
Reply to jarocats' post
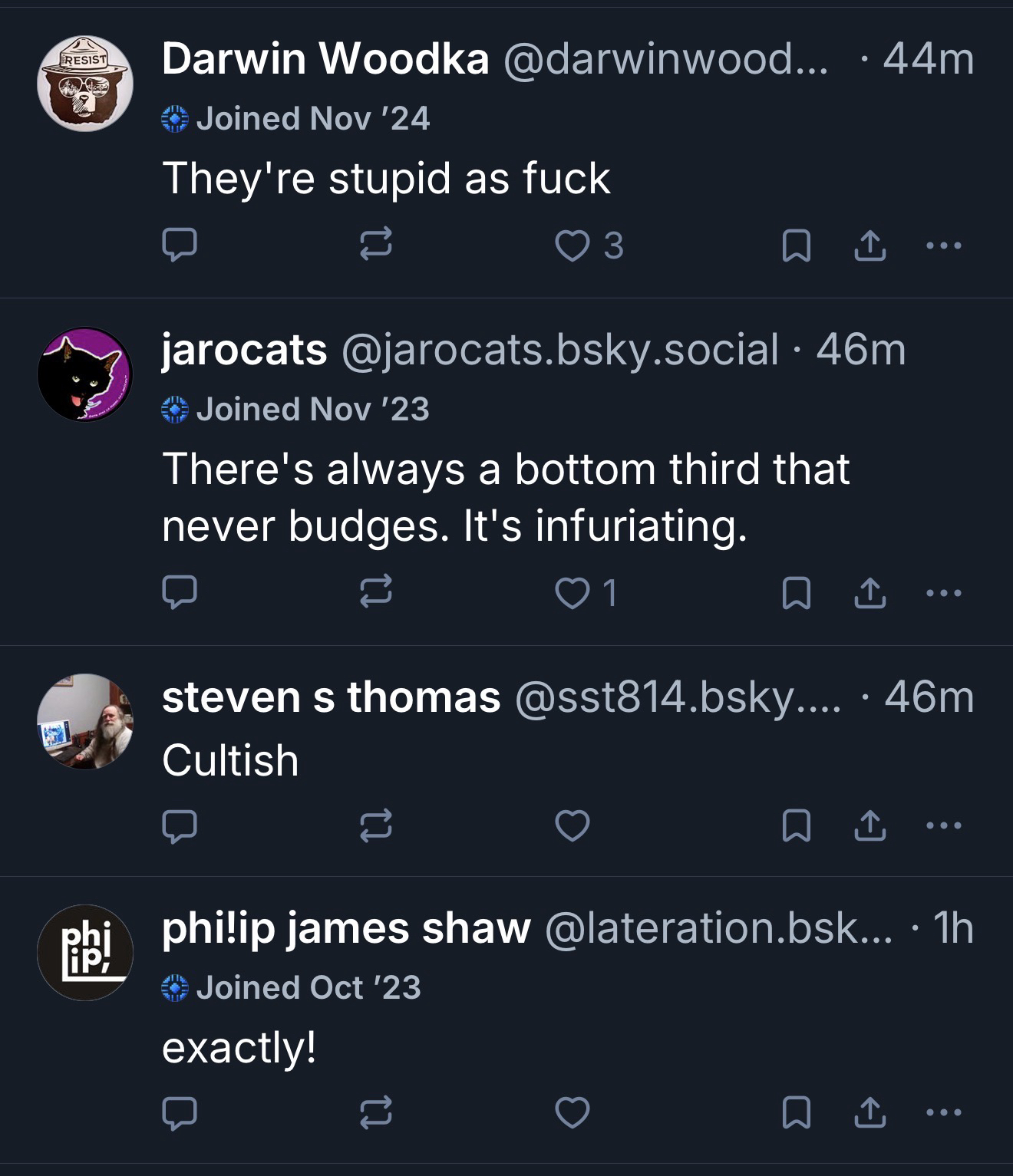(x=180, y=592)
